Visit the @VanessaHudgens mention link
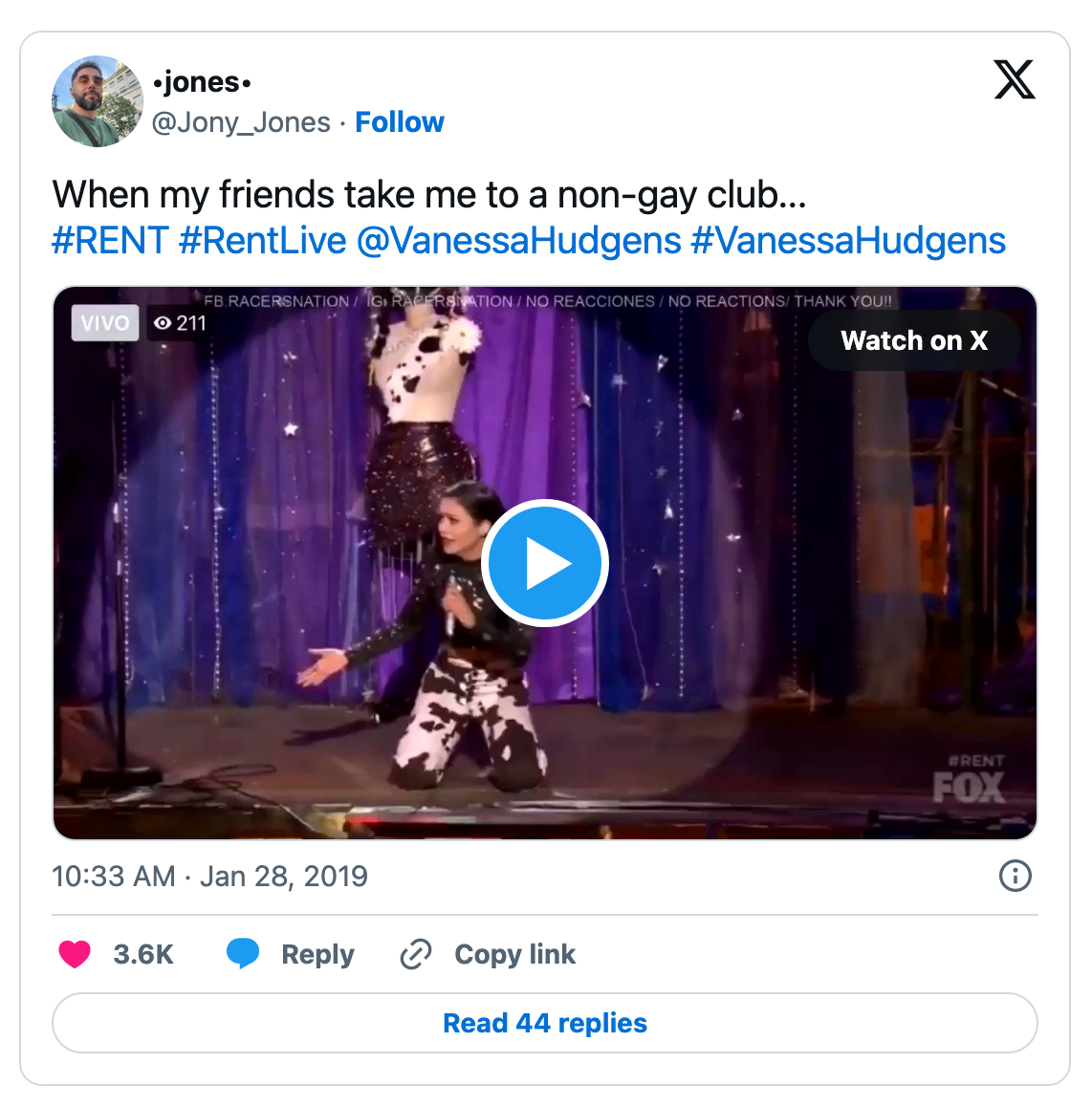 point(518,241)
